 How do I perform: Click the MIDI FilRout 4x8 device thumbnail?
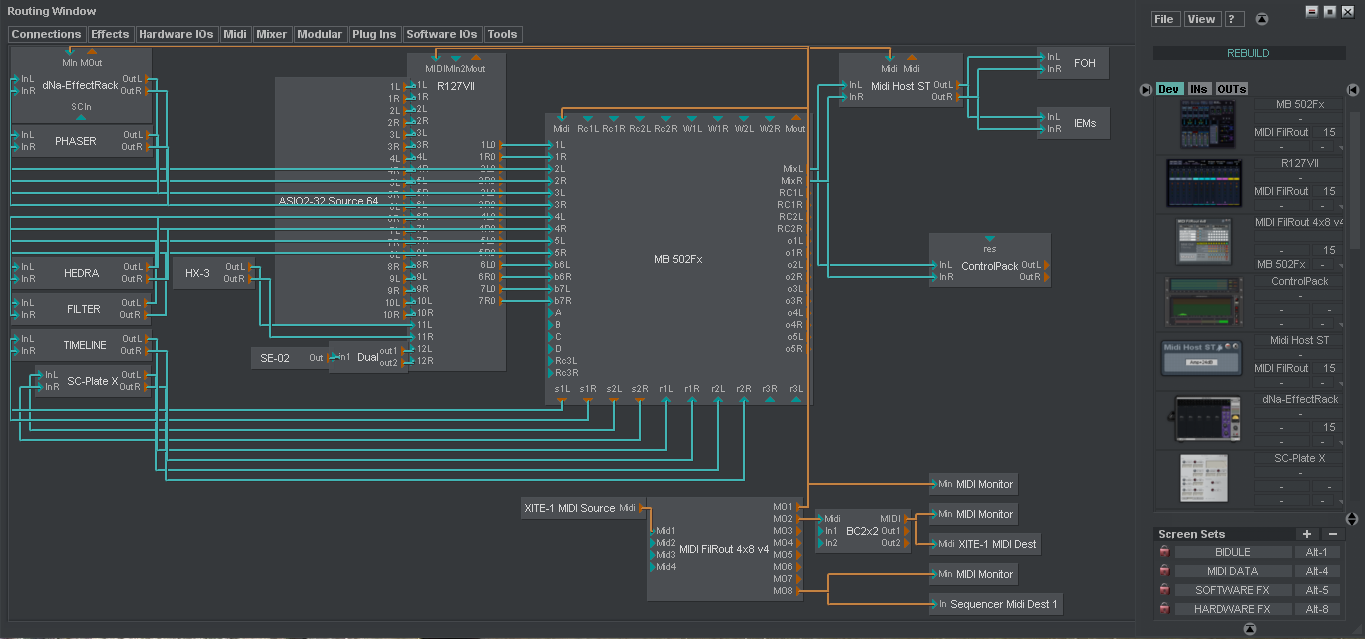[1204, 241]
